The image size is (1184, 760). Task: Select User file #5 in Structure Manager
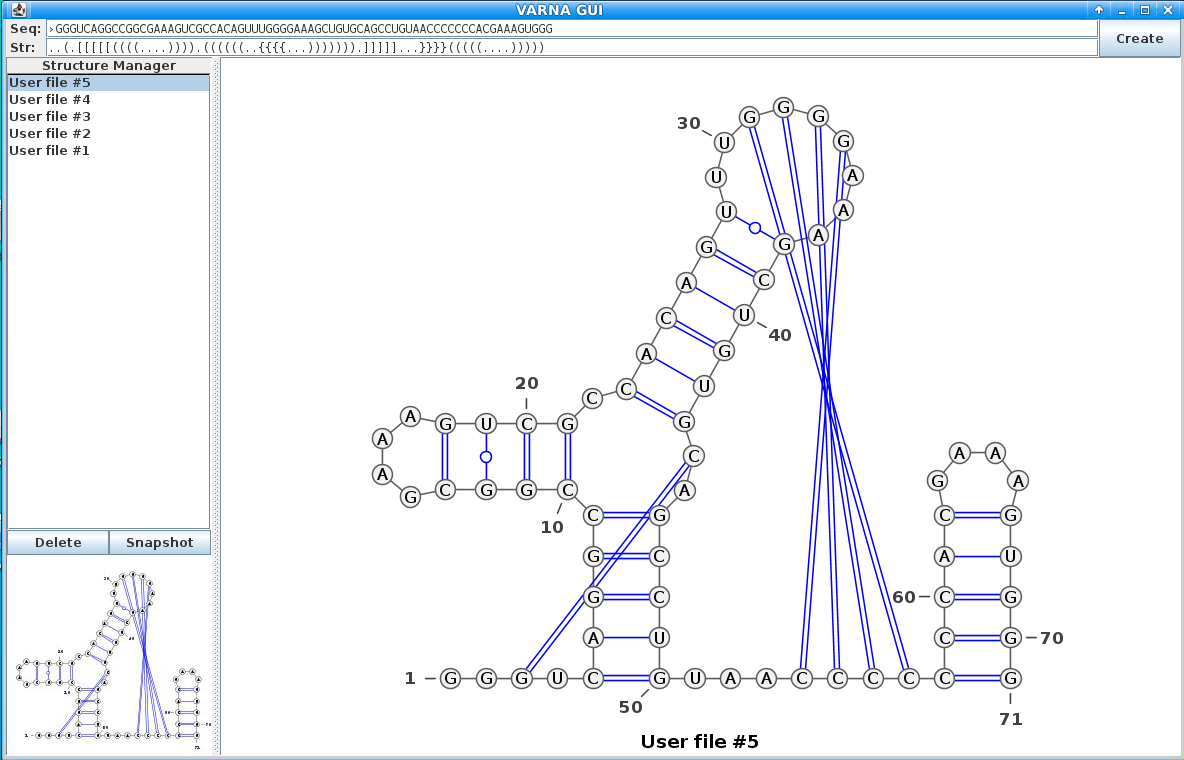pos(50,83)
